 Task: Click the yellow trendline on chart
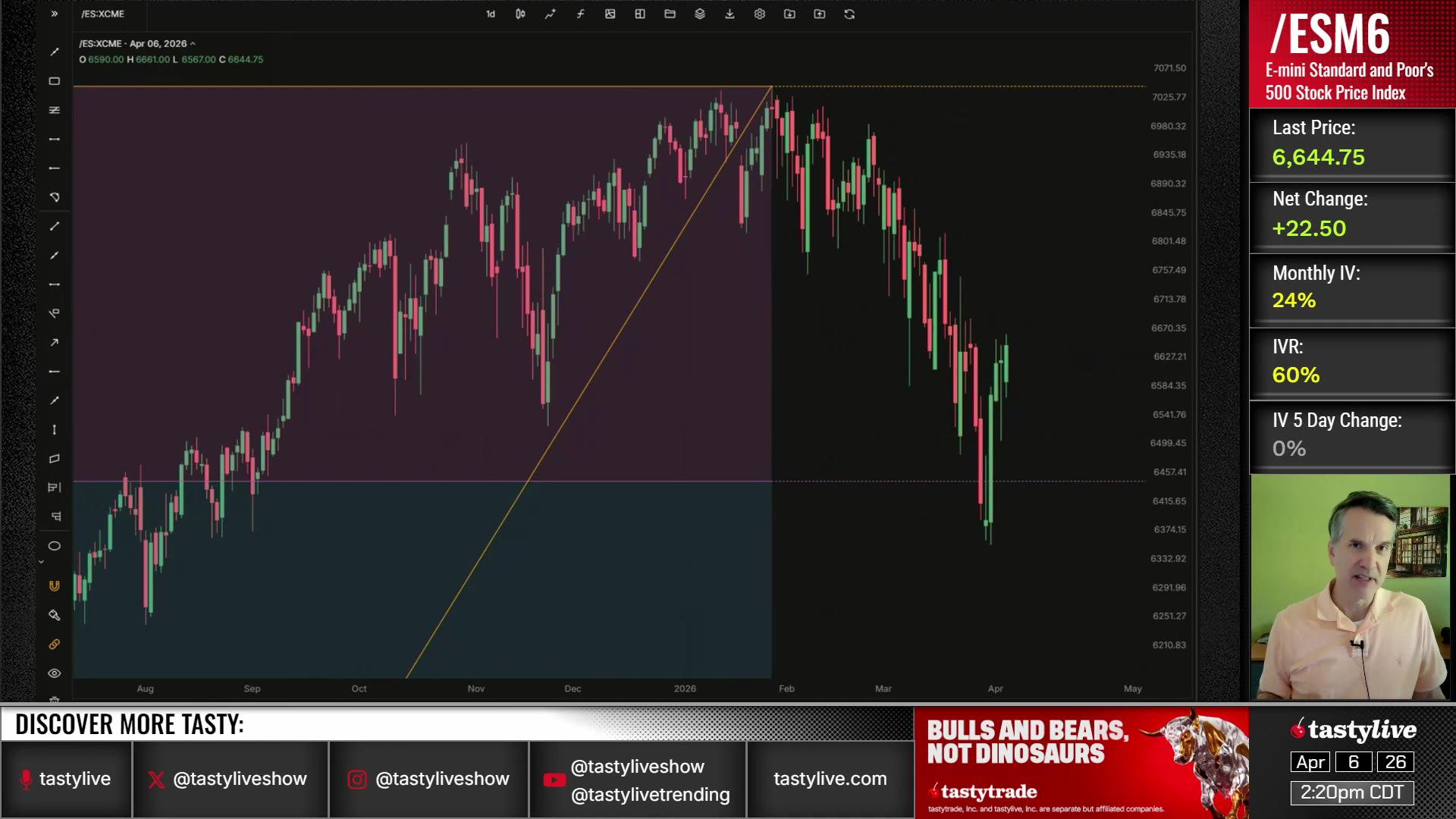(607, 355)
